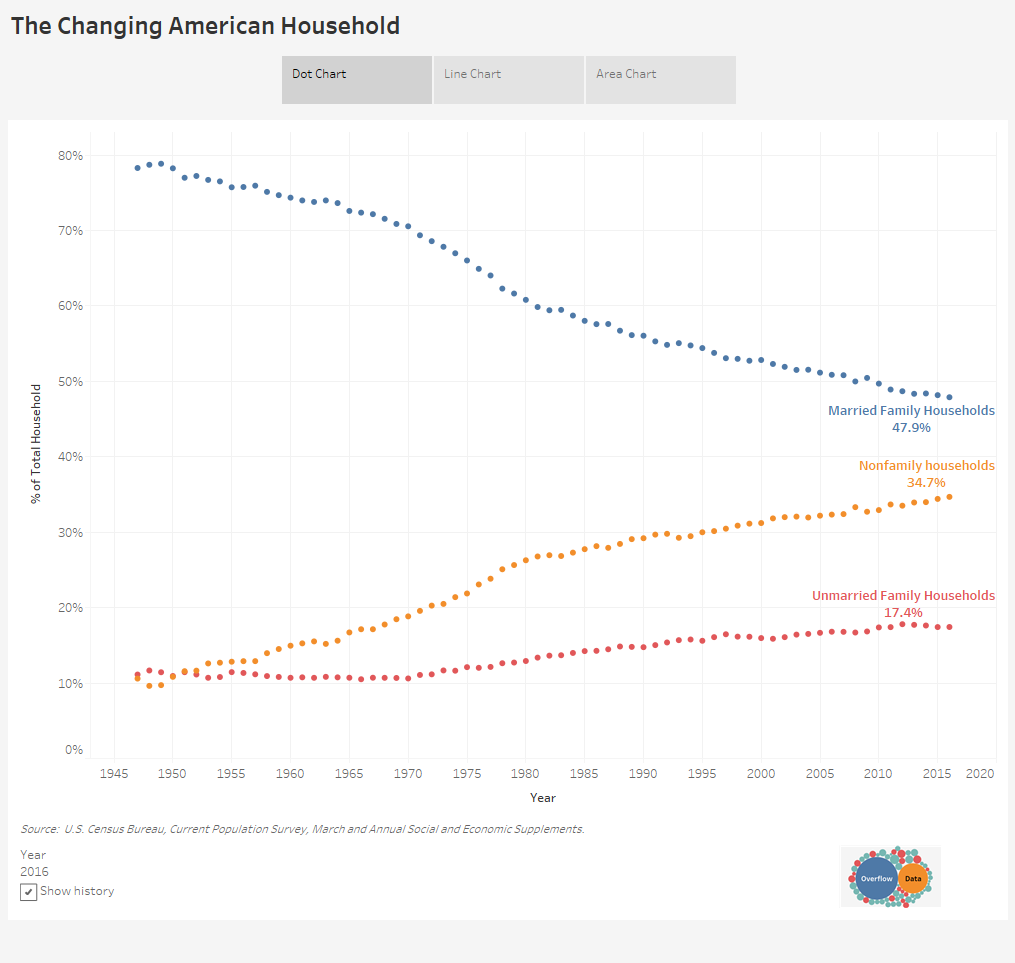Click the Unmarried Family Households label
The width and height of the screenshot is (1015, 963).
(x=903, y=595)
